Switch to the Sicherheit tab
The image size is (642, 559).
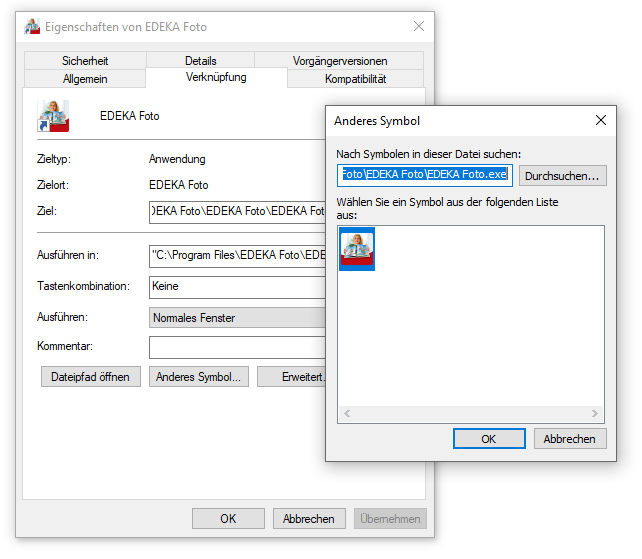85,61
